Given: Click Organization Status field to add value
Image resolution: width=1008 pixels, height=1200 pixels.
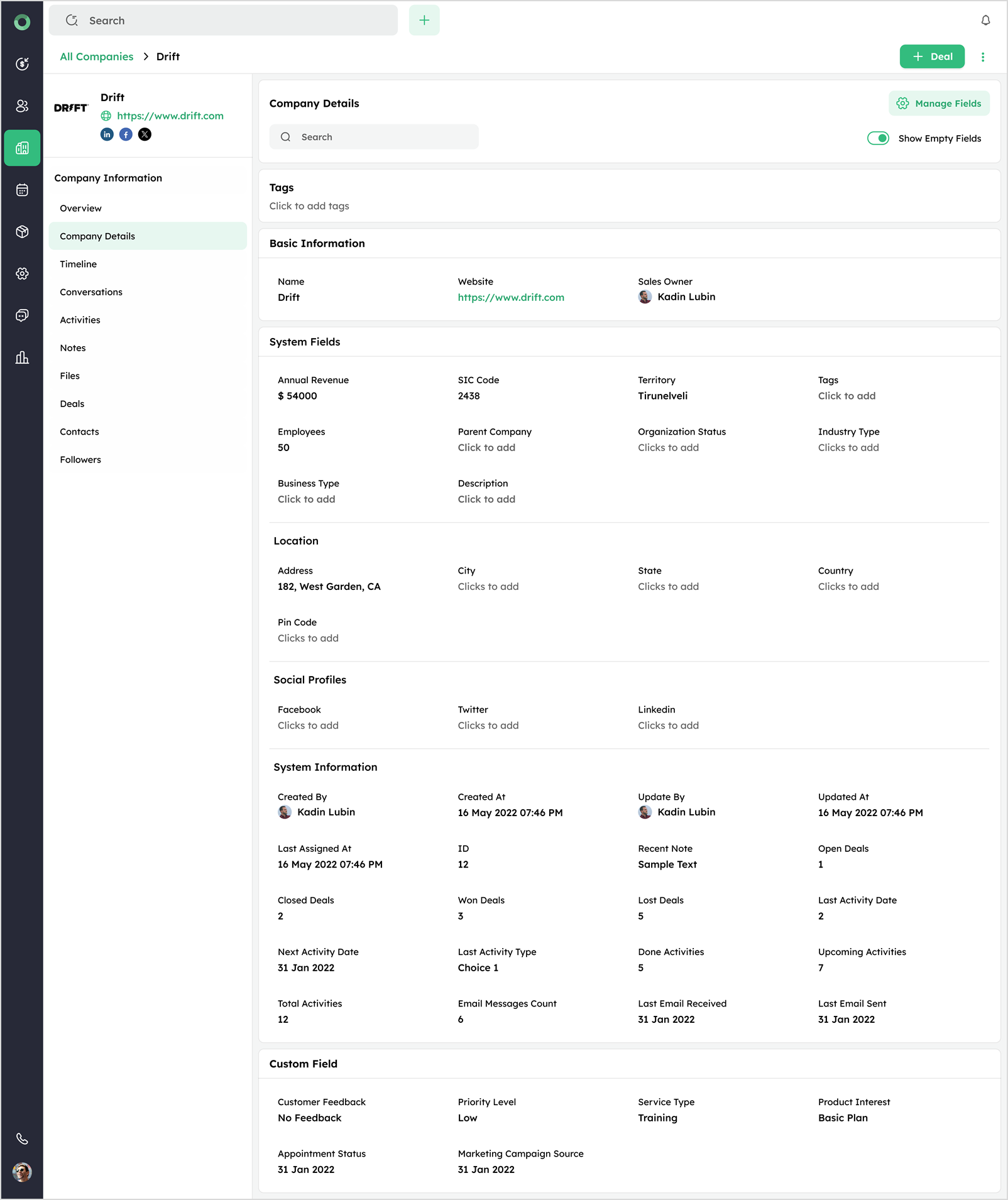Looking at the screenshot, I should click(668, 447).
